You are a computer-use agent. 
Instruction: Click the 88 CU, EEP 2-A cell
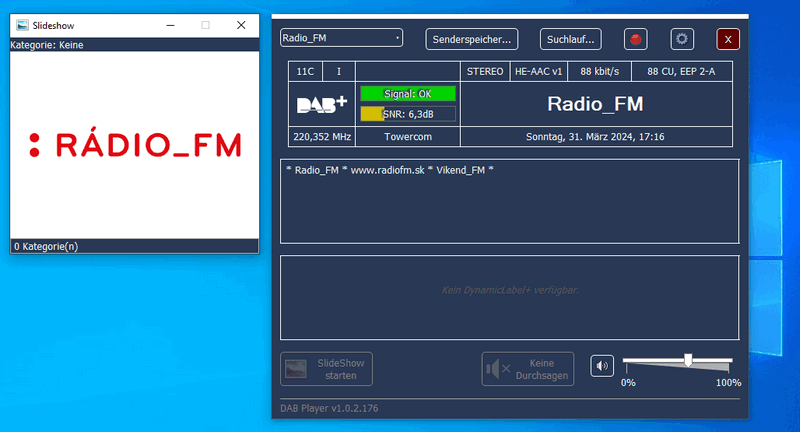[x=682, y=71]
